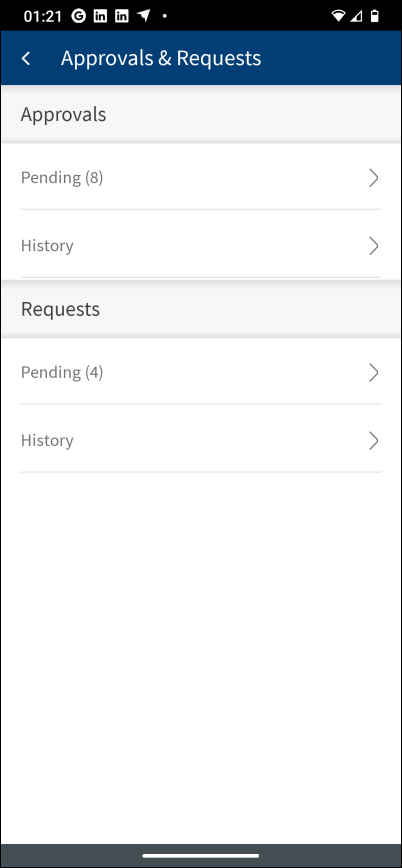
Task: Expand Approvals History chevron arrow
Action: click(x=374, y=246)
